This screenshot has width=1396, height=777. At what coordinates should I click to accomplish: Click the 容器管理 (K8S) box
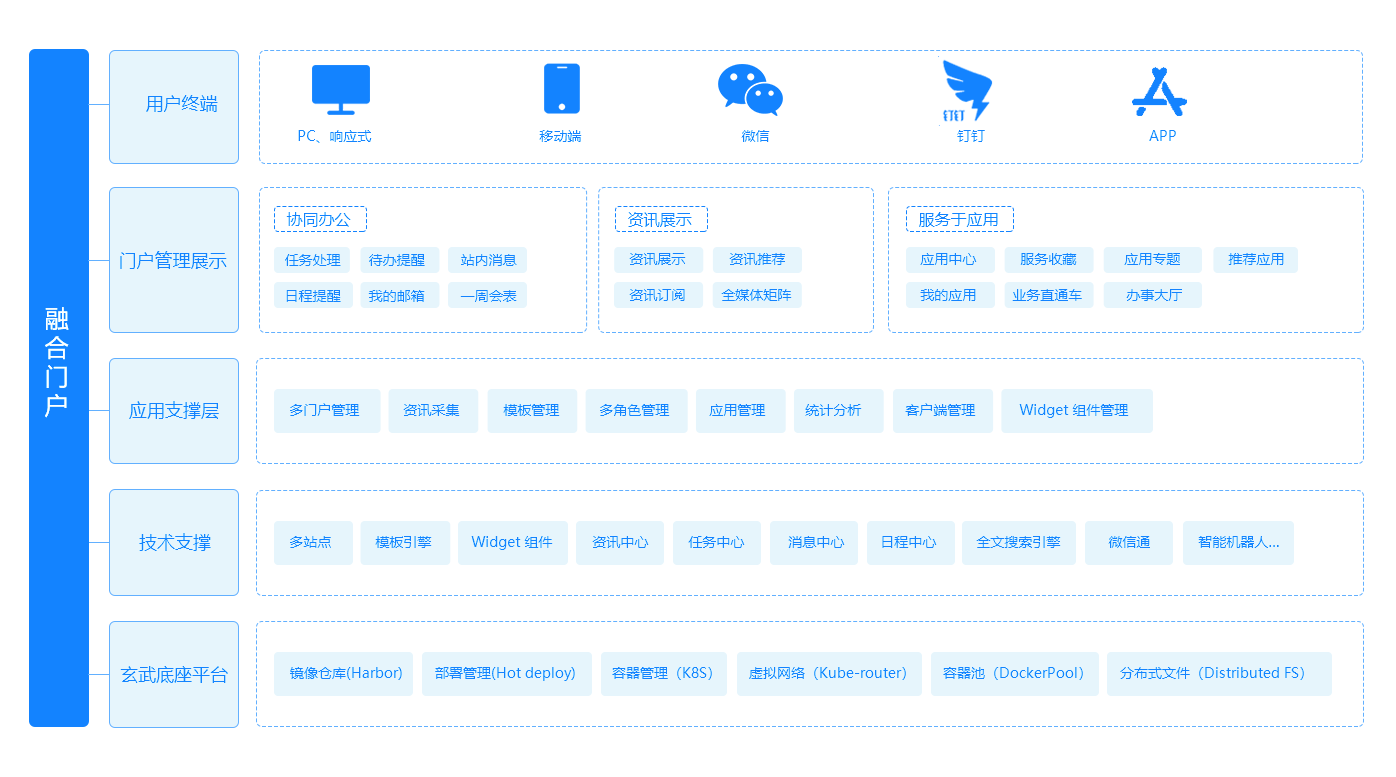point(664,674)
